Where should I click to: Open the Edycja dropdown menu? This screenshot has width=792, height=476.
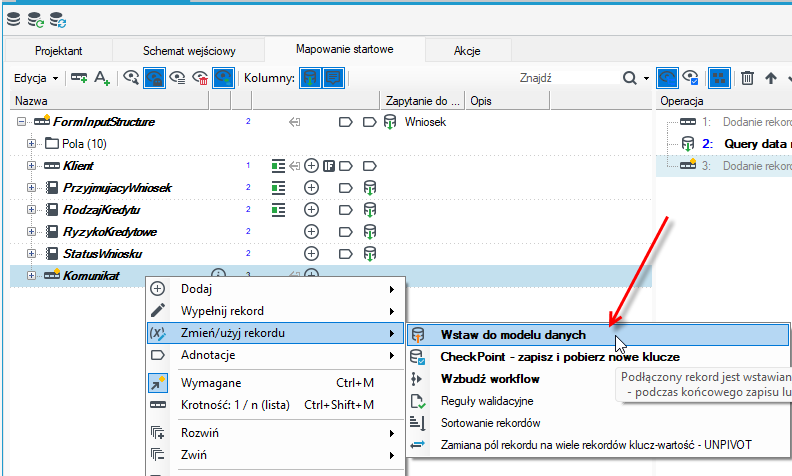36,78
